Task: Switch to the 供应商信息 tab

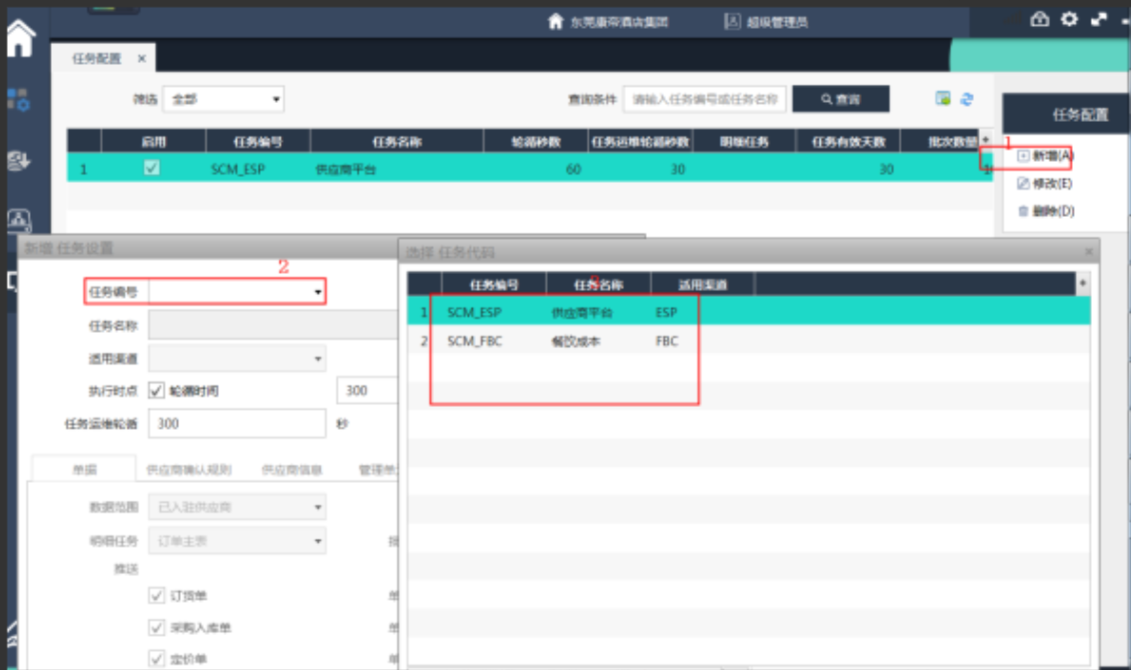Action: coord(291,468)
